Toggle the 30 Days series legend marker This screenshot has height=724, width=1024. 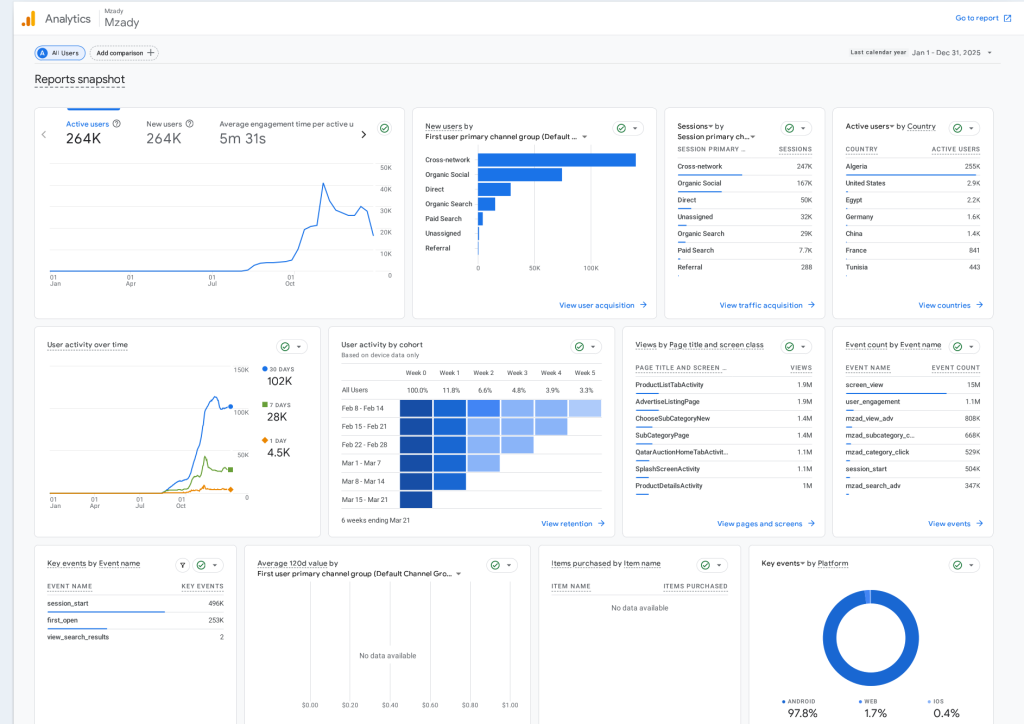click(264, 368)
